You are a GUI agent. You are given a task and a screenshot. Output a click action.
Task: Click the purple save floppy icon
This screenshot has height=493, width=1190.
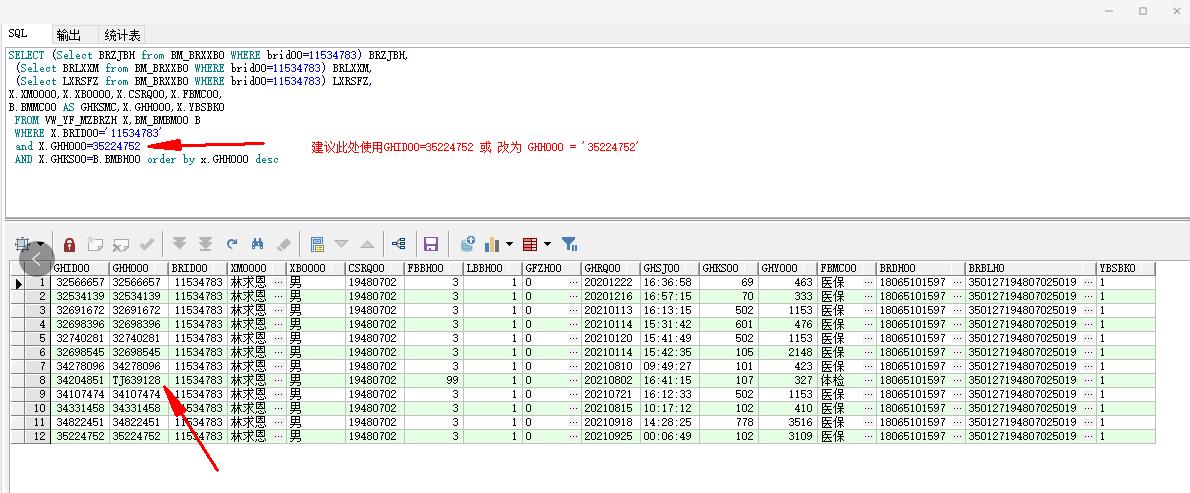coord(431,244)
